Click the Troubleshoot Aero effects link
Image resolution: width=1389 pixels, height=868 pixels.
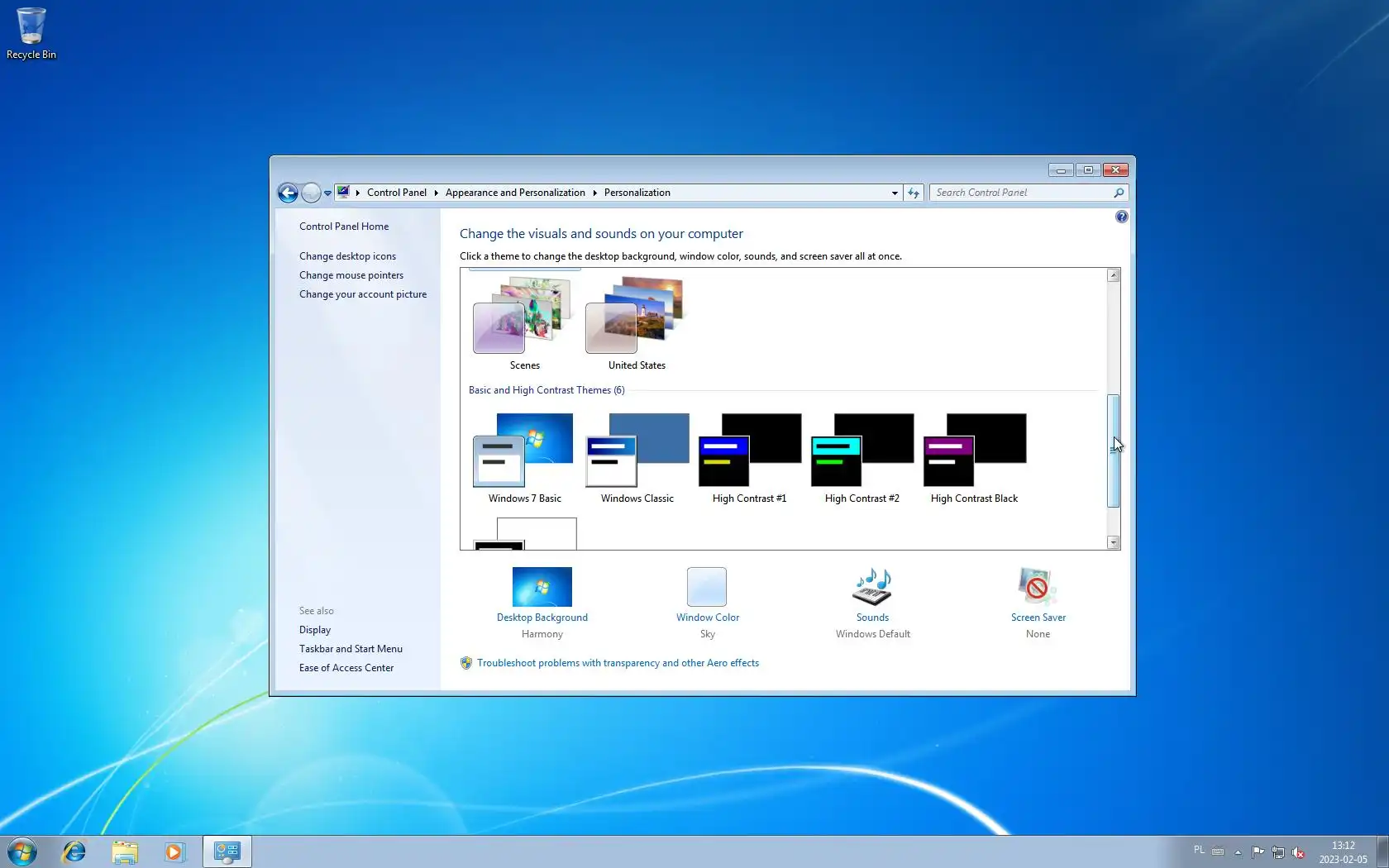click(x=618, y=663)
